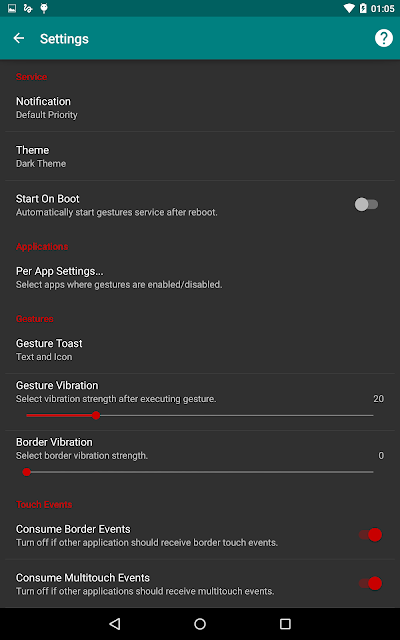Image resolution: width=400 pixels, height=640 pixels.
Task: Open Per App Settings entry
Action: coord(200,278)
